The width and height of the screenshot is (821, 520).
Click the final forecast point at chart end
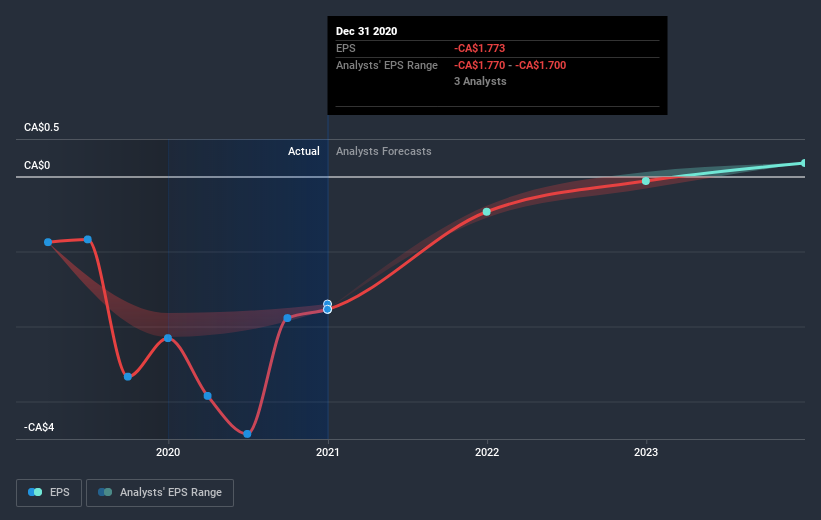click(804, 163)
